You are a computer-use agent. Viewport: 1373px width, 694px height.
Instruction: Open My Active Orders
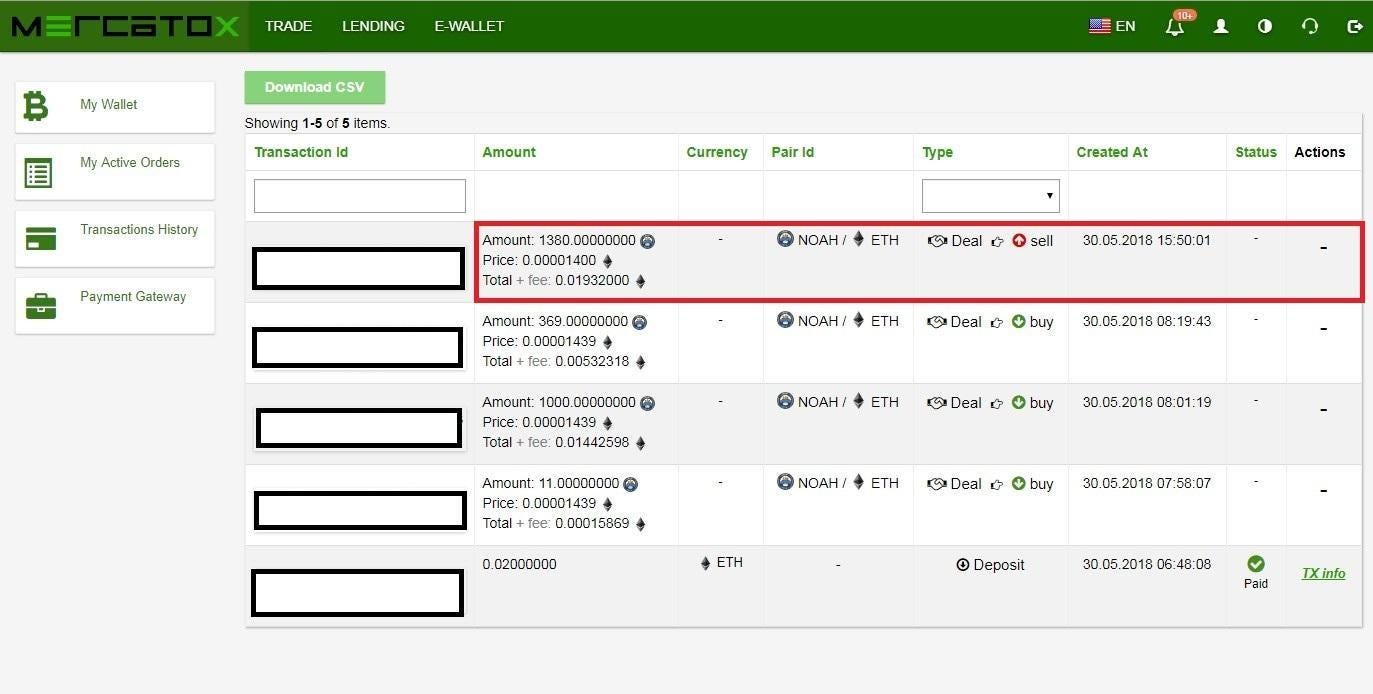[x=115, y=171]
